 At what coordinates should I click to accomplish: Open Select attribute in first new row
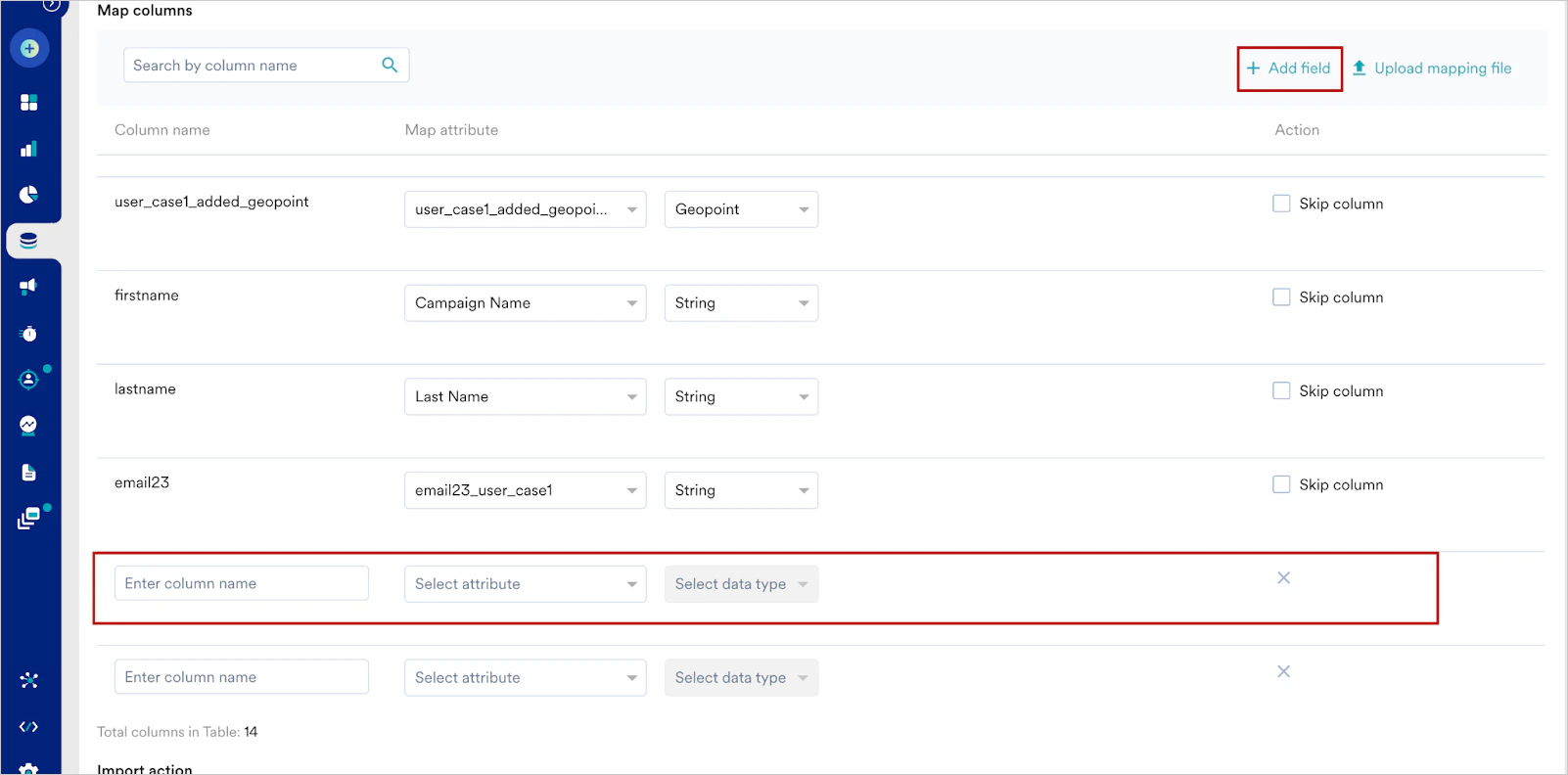(x=526, y=584)
